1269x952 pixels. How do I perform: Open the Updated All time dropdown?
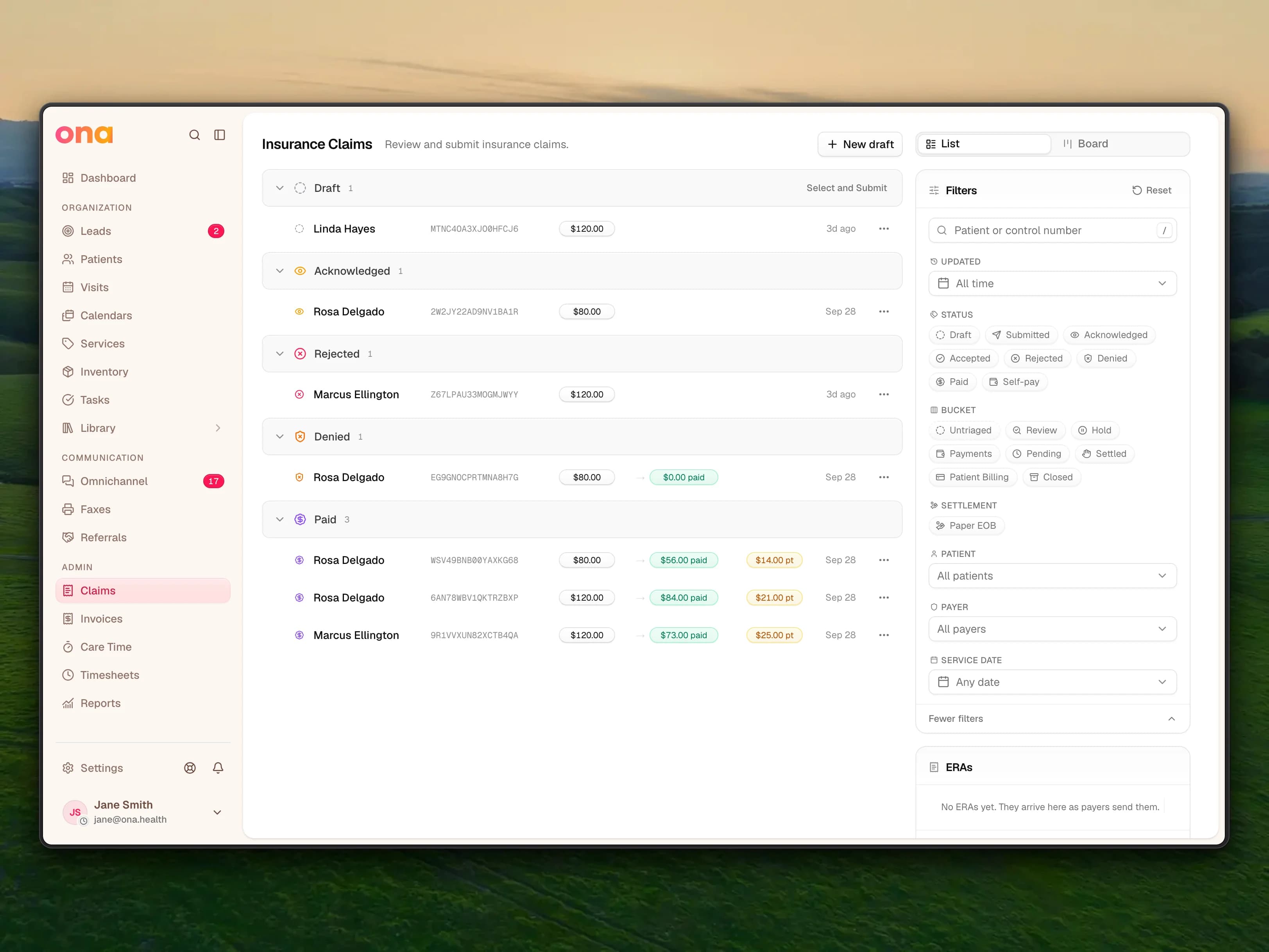tap(1052, 283)
